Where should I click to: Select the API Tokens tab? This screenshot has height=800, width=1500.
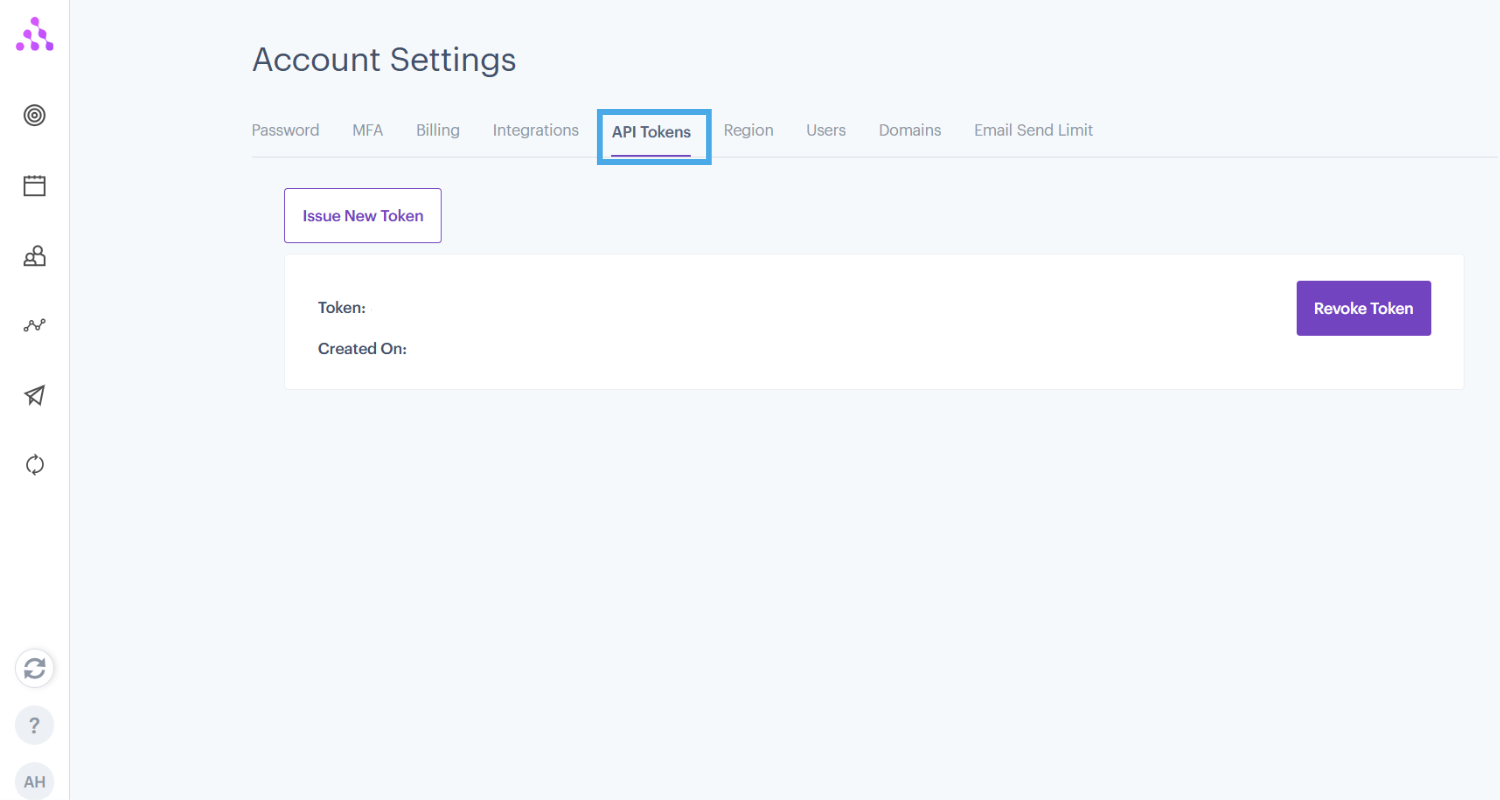point(651,132)
